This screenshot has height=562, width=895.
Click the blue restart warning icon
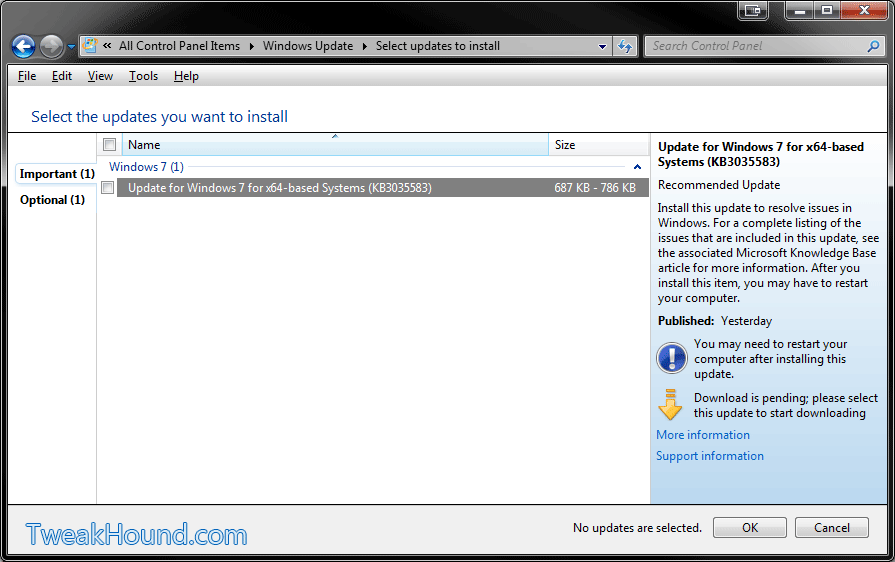[672, 358]
